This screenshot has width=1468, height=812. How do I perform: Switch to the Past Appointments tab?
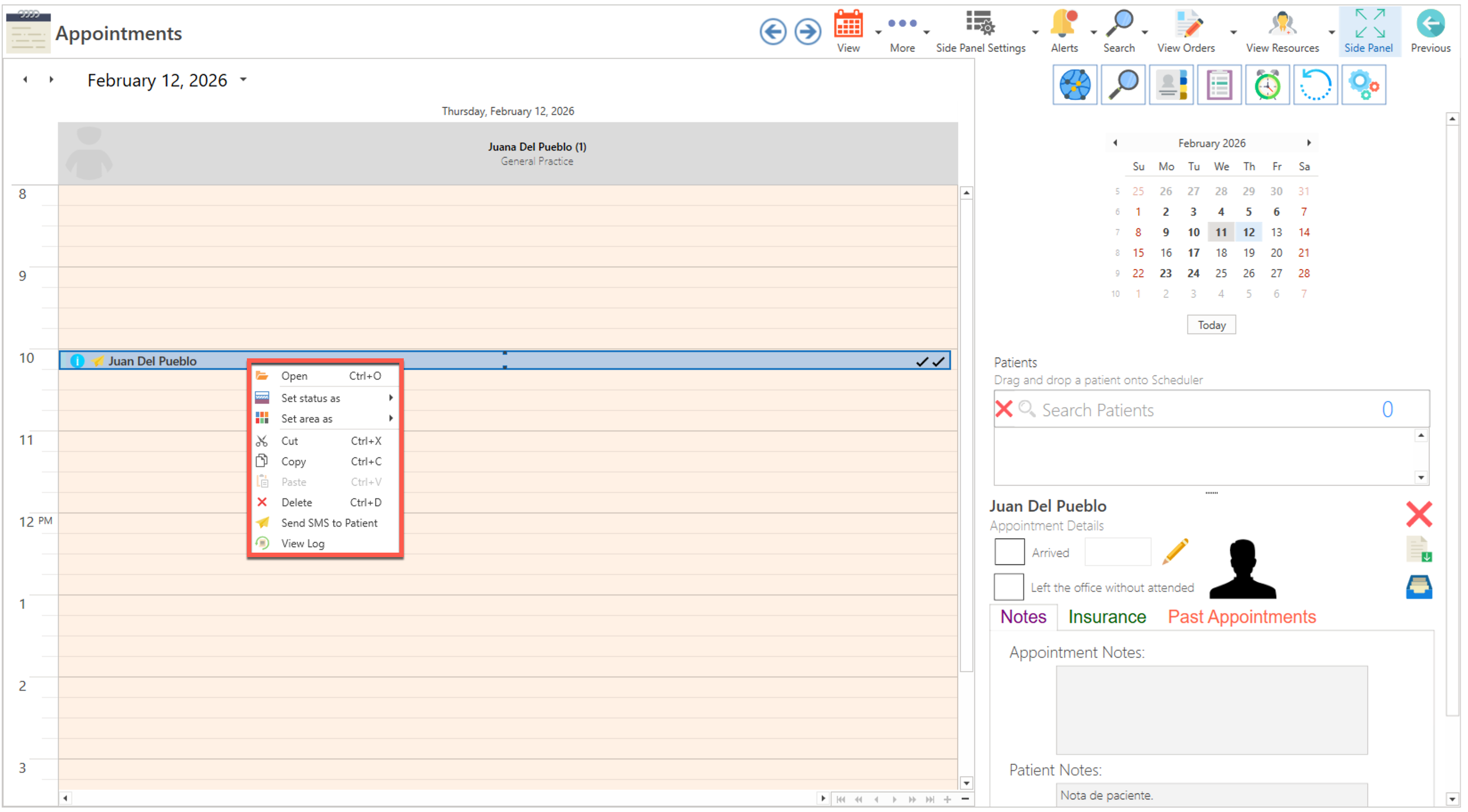pyautogui.click(x=1241, y=616)
